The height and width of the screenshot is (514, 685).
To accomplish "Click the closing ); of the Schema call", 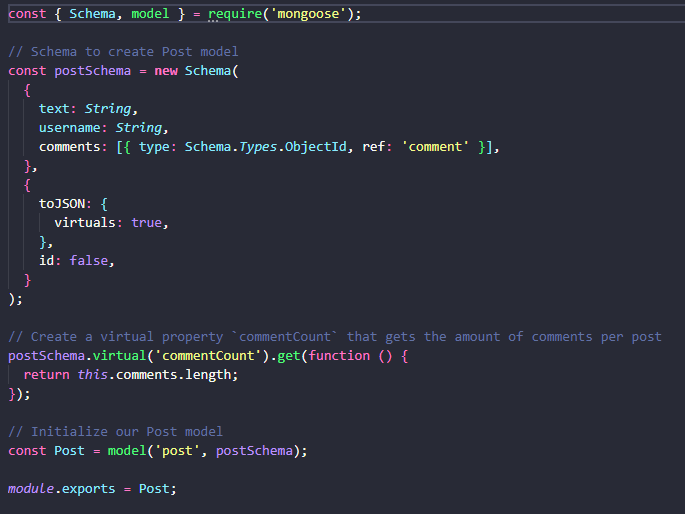I will (15, 299).
